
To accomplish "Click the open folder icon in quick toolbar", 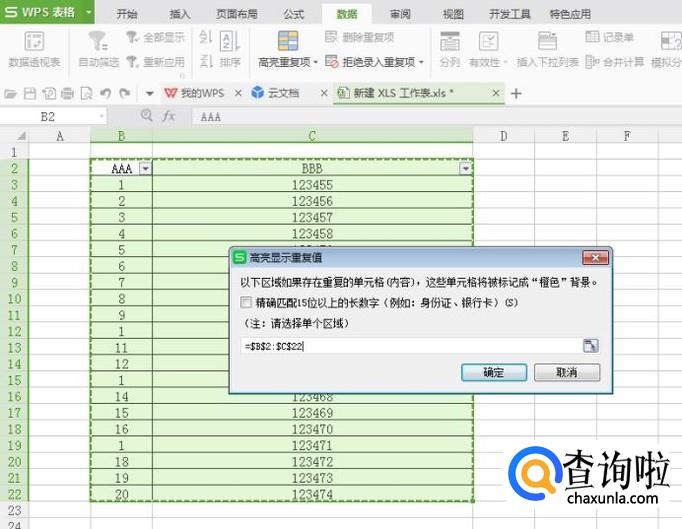I will click(x=10, y=94).
